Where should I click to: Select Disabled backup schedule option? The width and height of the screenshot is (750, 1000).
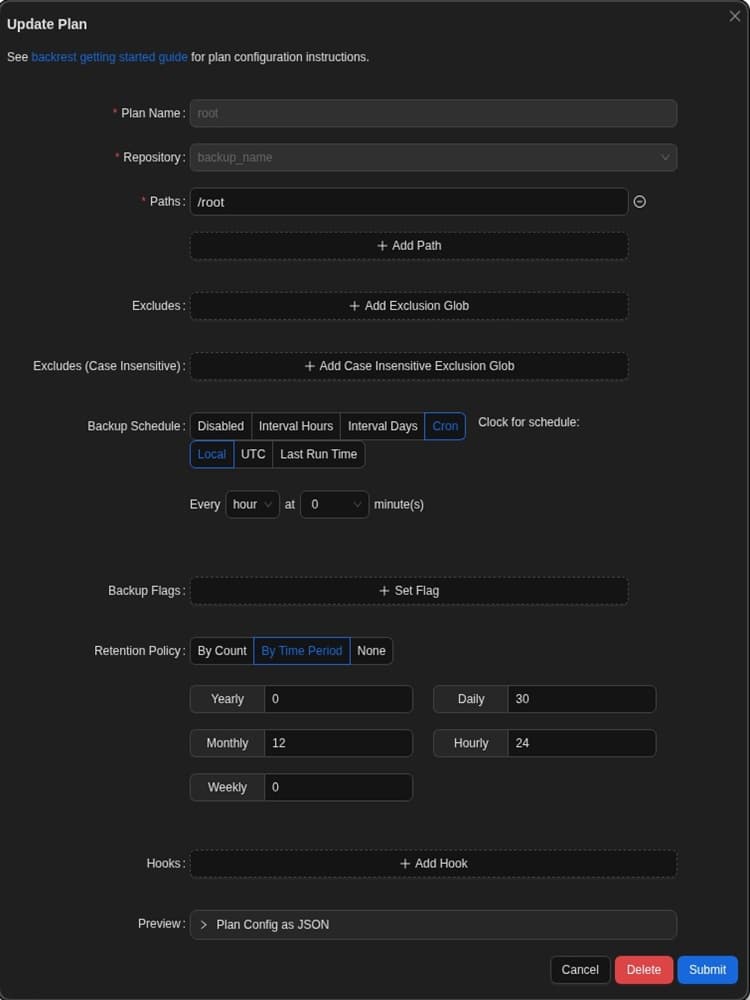(x=220, y=426)
